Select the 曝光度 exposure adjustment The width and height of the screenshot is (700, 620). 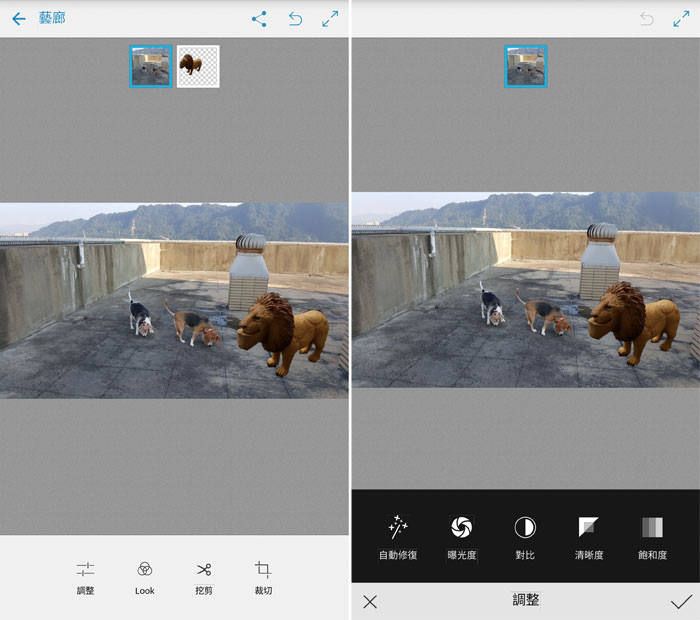[x=462, y=537]
